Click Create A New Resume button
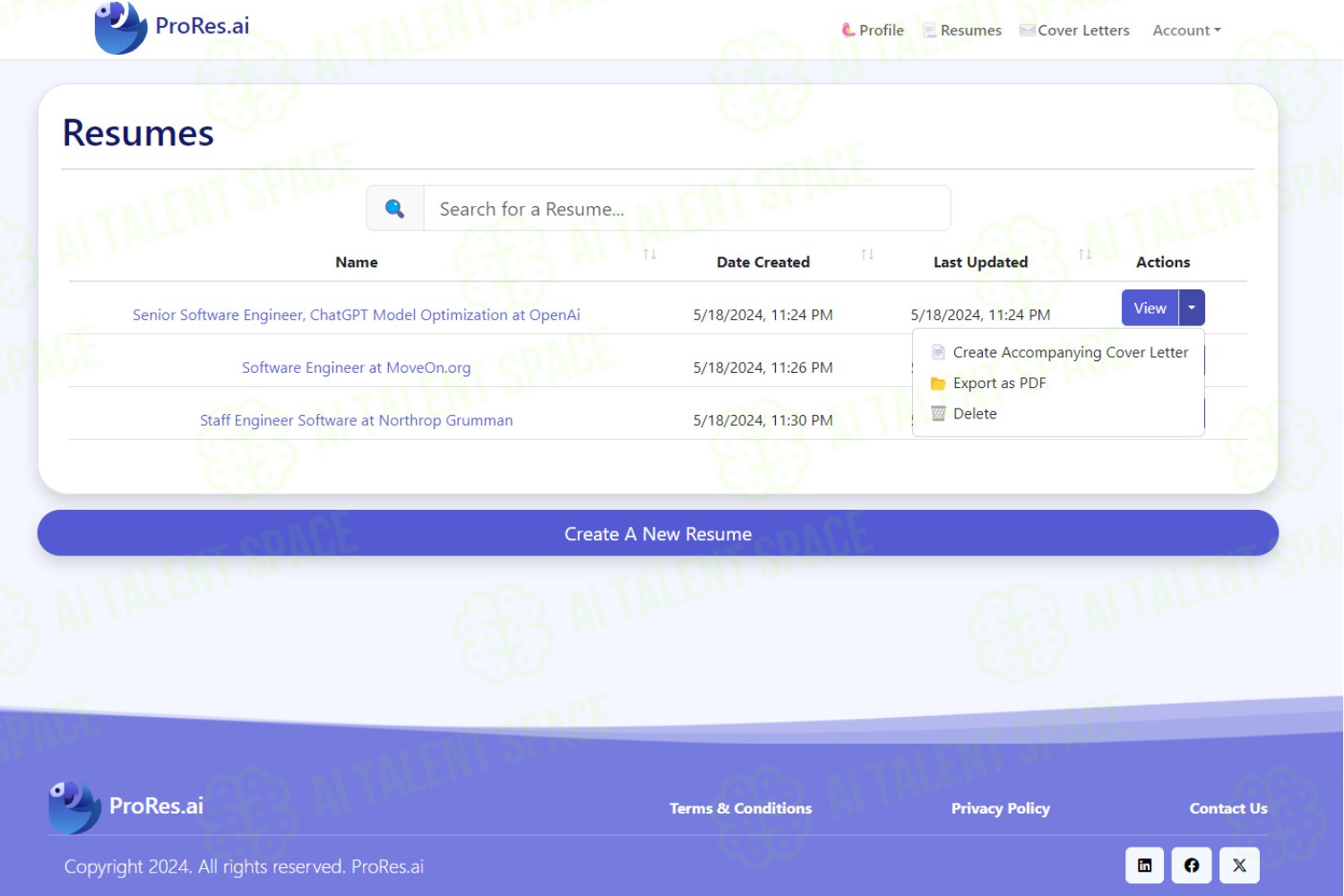Screen dimensions: 1344x896 pyautogui.click(x=658, y=533)
